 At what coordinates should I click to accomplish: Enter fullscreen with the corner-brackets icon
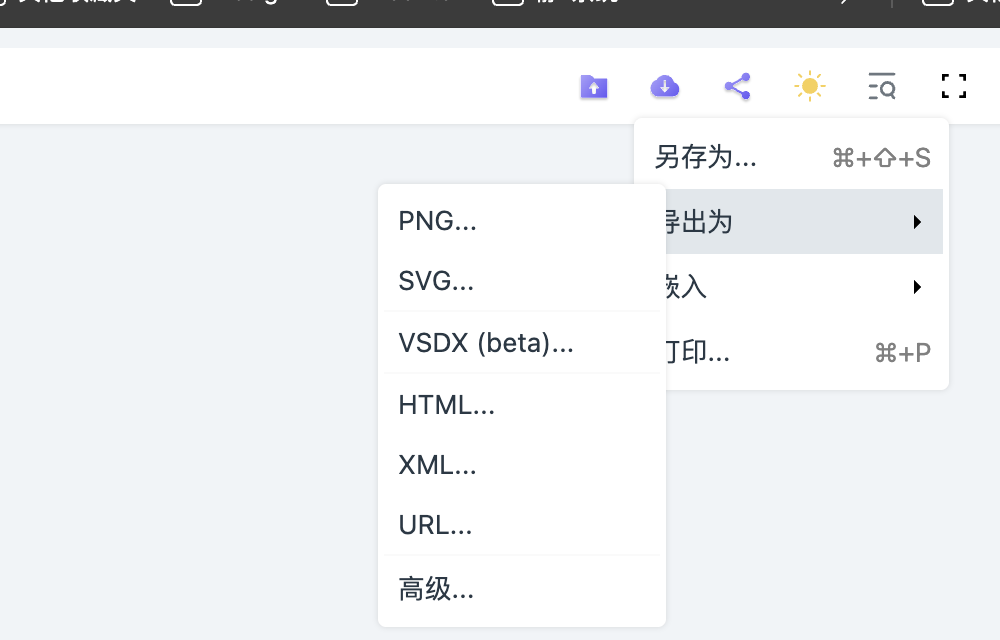954,87
